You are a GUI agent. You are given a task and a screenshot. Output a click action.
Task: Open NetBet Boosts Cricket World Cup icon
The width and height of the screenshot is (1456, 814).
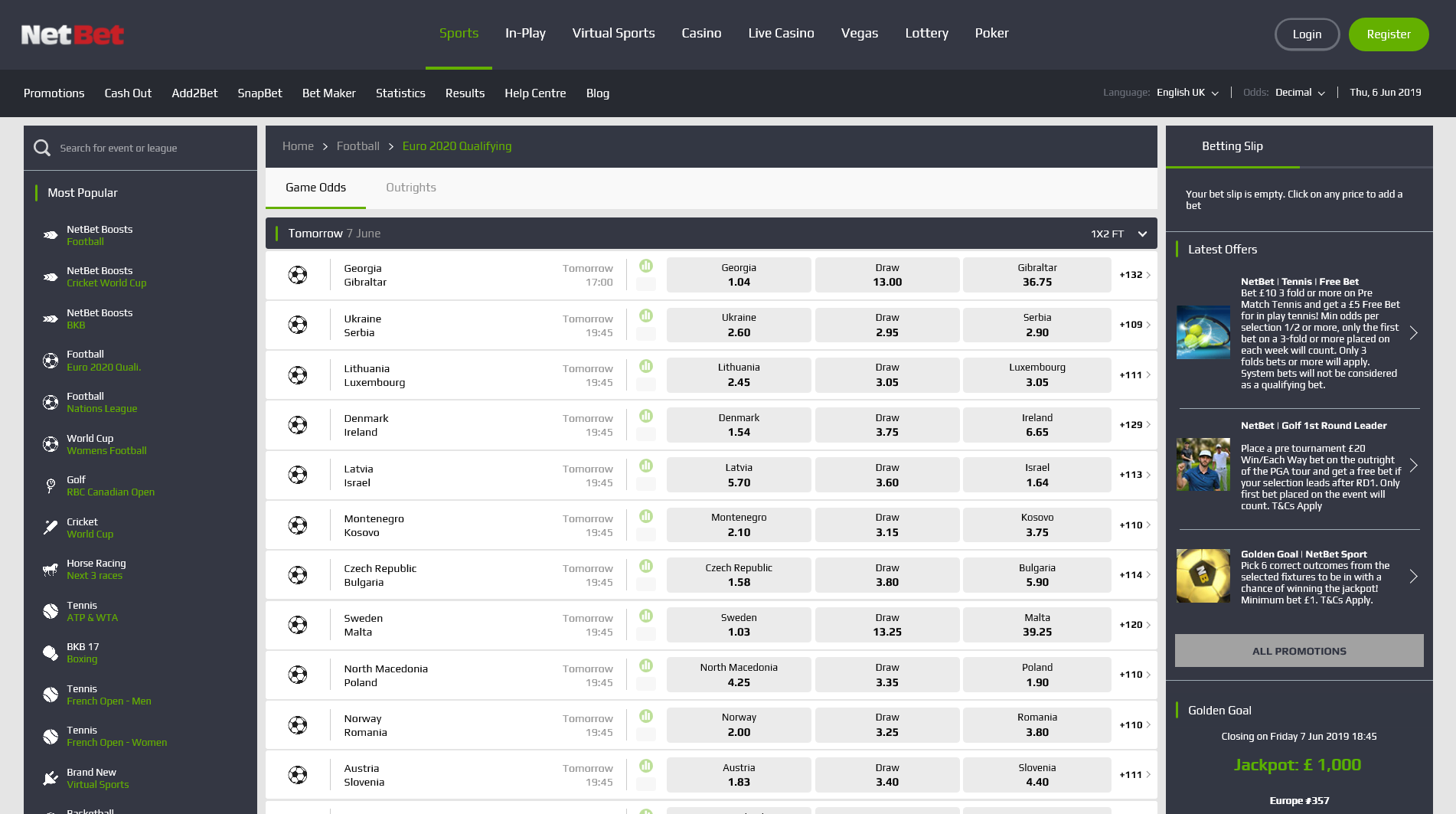coord(51,277)
